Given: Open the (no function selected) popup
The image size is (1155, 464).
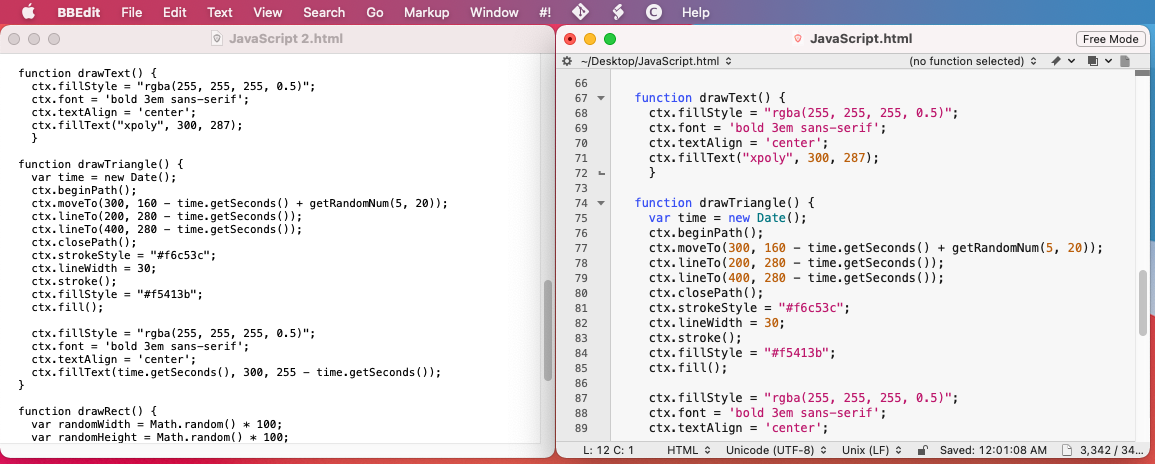Looking at the screenshot, I should coord(972,61).
